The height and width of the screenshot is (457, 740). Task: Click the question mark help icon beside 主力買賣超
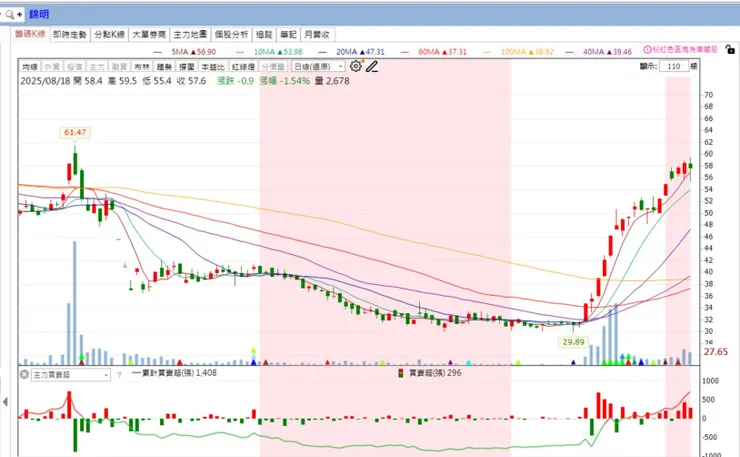pyautogui.click(x=119, y=375)
